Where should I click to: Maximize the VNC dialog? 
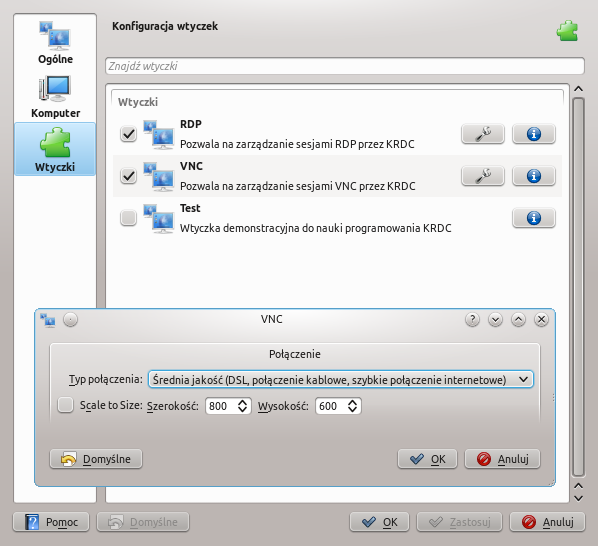pyautogui.click(x=518, y=320)
